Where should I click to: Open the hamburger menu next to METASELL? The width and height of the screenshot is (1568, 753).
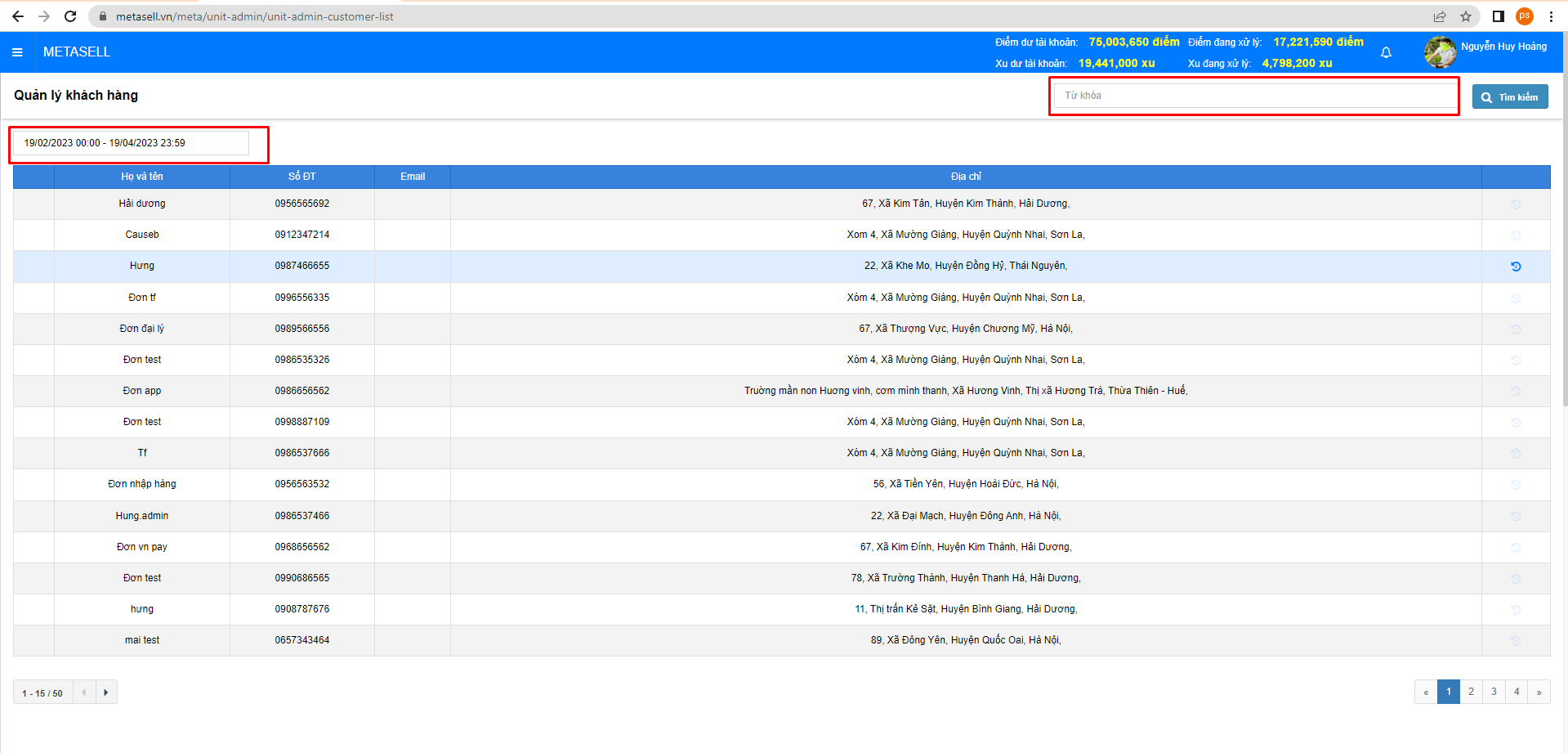[17, 52]
